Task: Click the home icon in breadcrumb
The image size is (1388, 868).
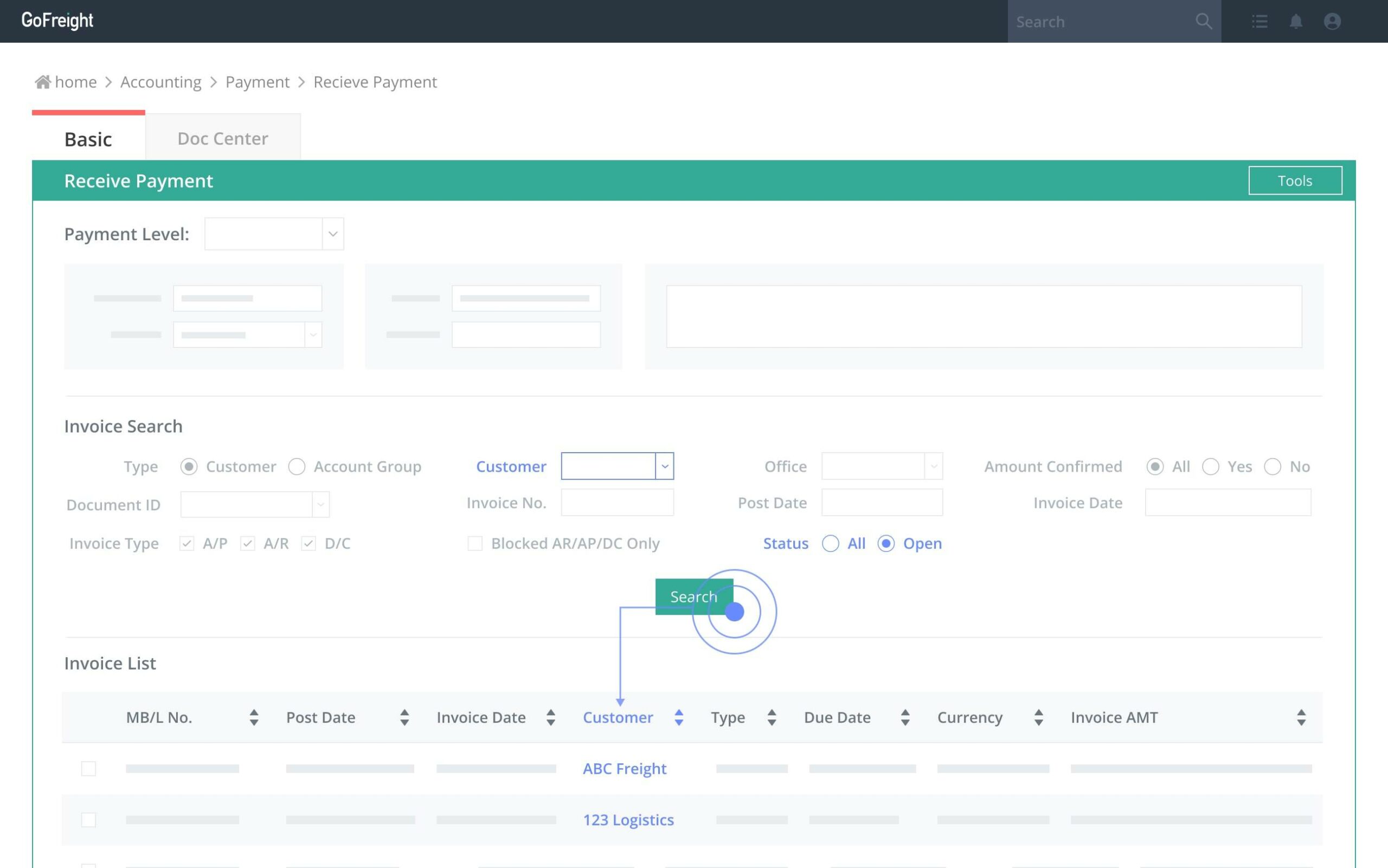Action: 42,82
